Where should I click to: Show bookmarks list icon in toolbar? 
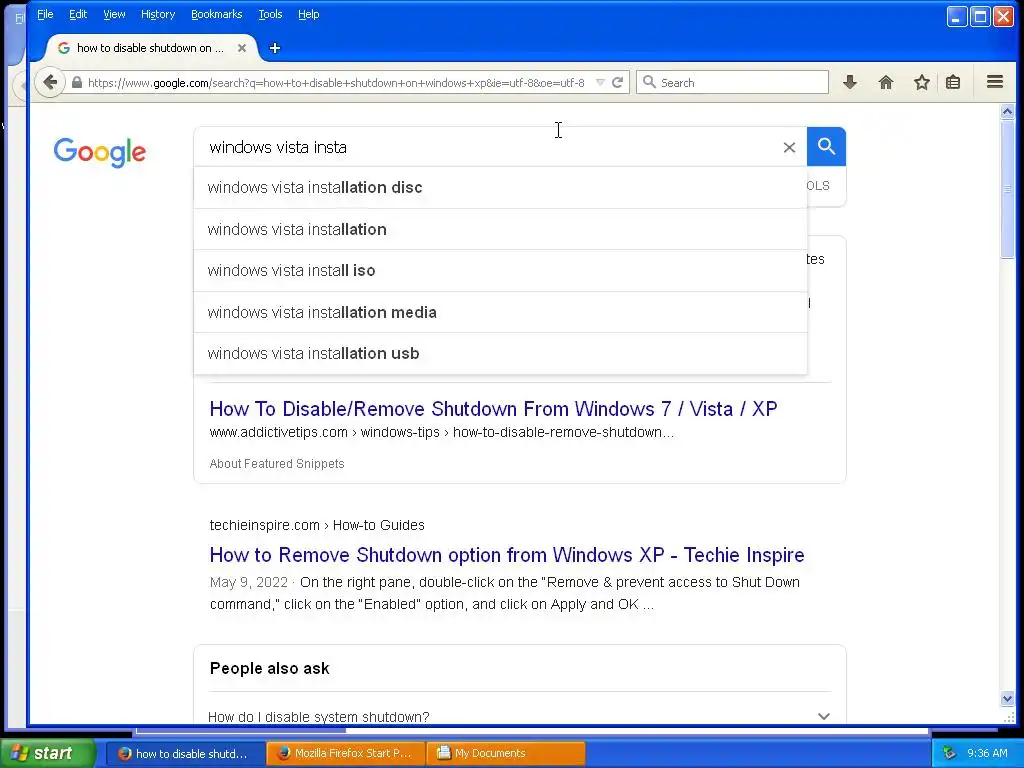pyautogui.click(x=953, y=82)
